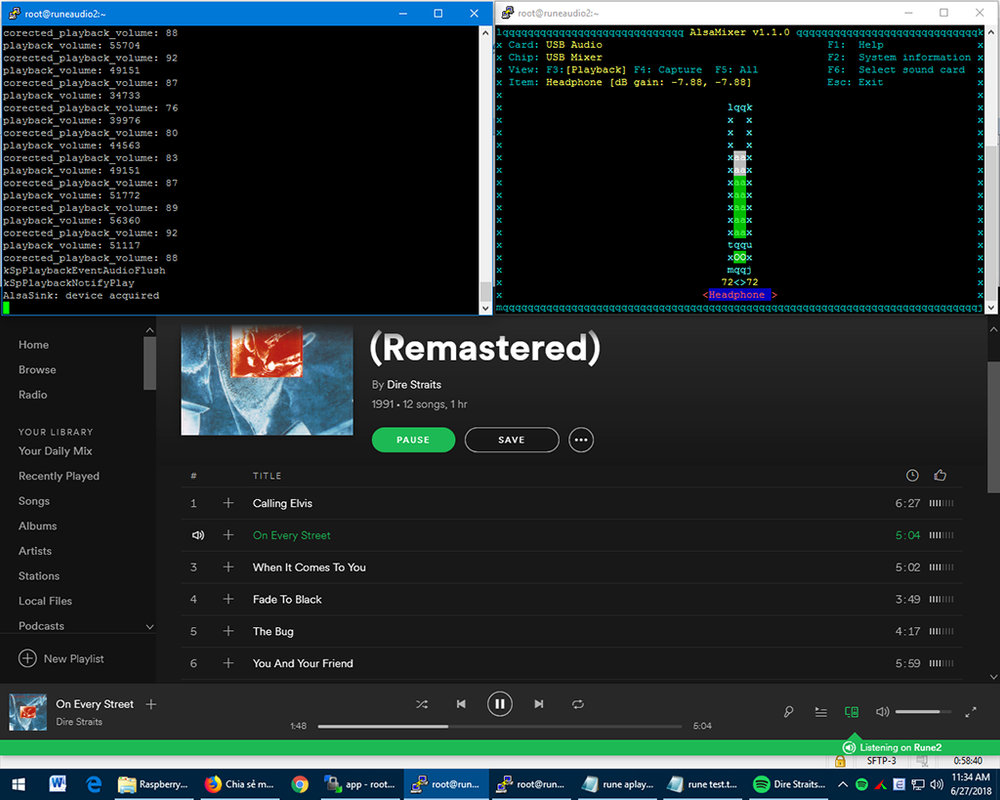
Task: Add The Bug with its plus icon
Action: point(228,631)
